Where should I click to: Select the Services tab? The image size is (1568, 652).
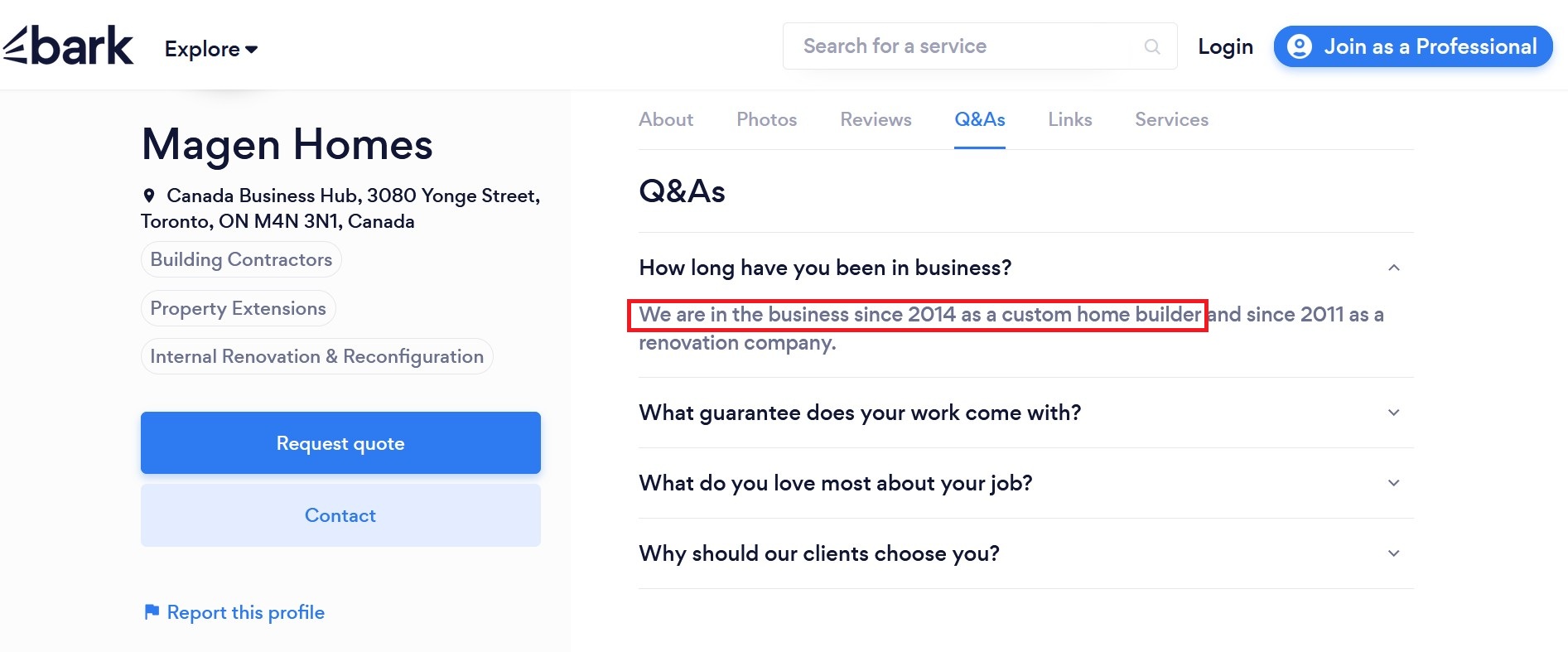[1171, 119]
